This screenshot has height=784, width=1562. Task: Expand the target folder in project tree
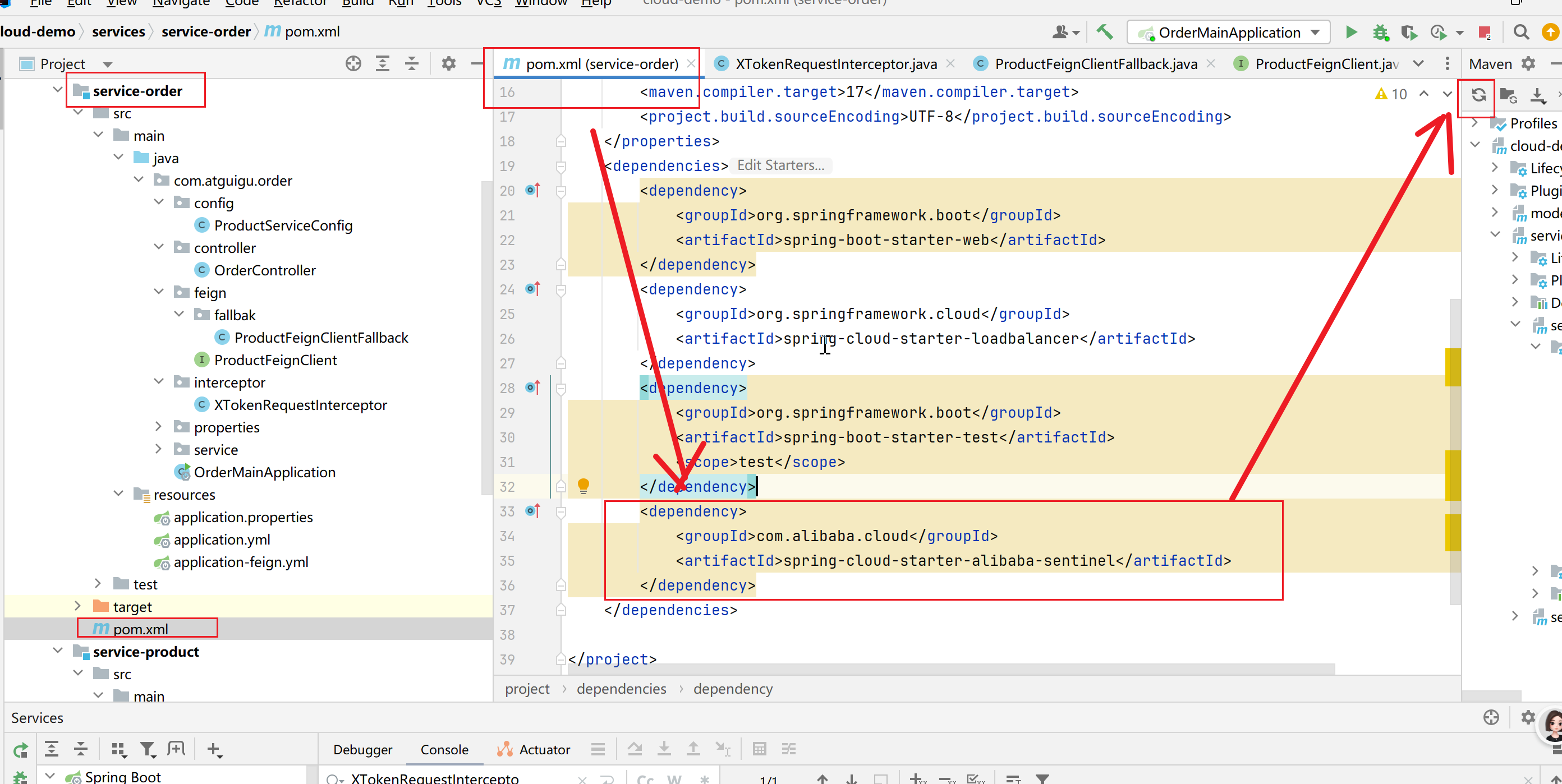pyautogui.click(x=77, y=606)
